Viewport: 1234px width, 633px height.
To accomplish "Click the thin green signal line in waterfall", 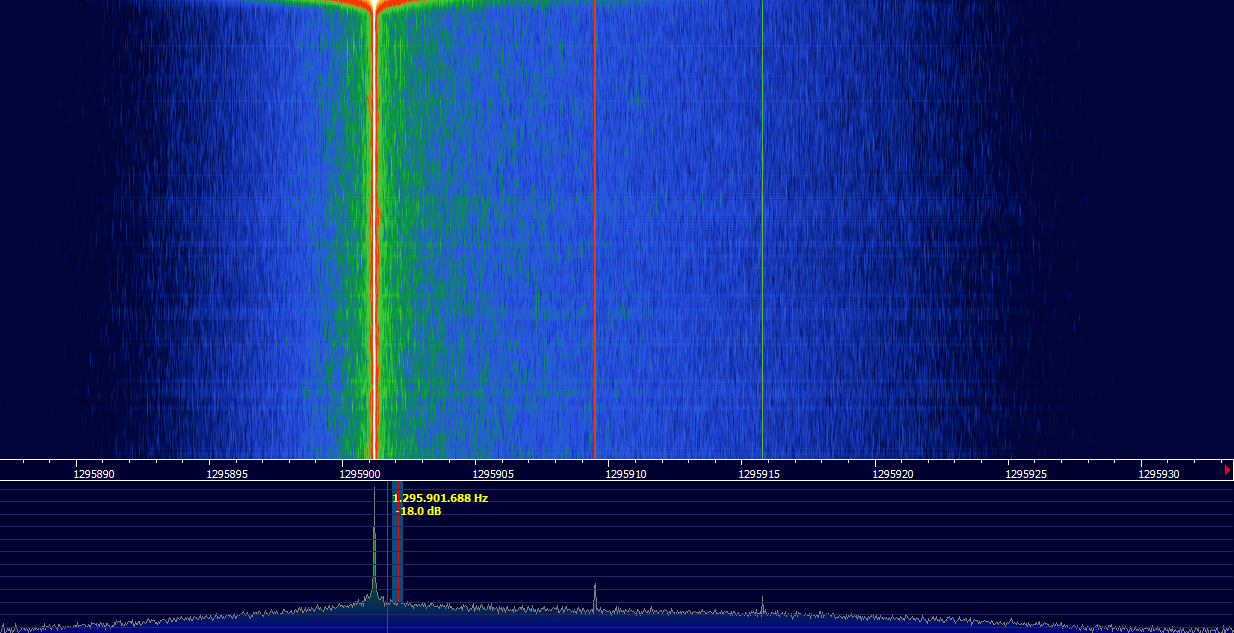I will pyautogui.click(x=762, y=250).
